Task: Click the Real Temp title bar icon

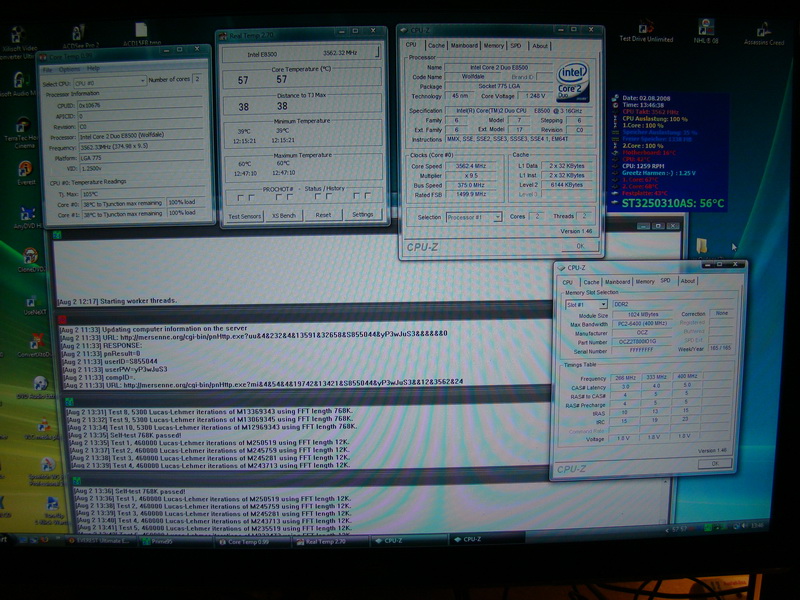Action: [x=223, y=36]
